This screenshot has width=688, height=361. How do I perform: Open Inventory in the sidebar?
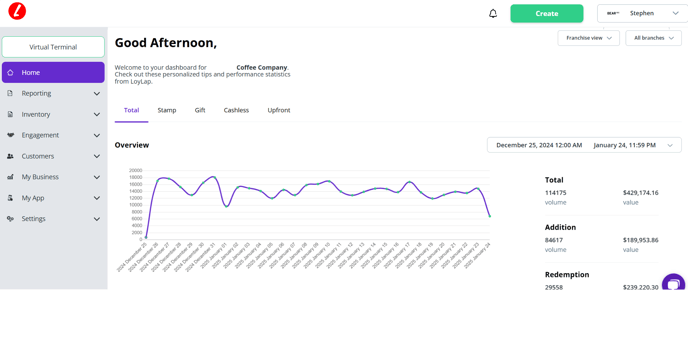53,114
